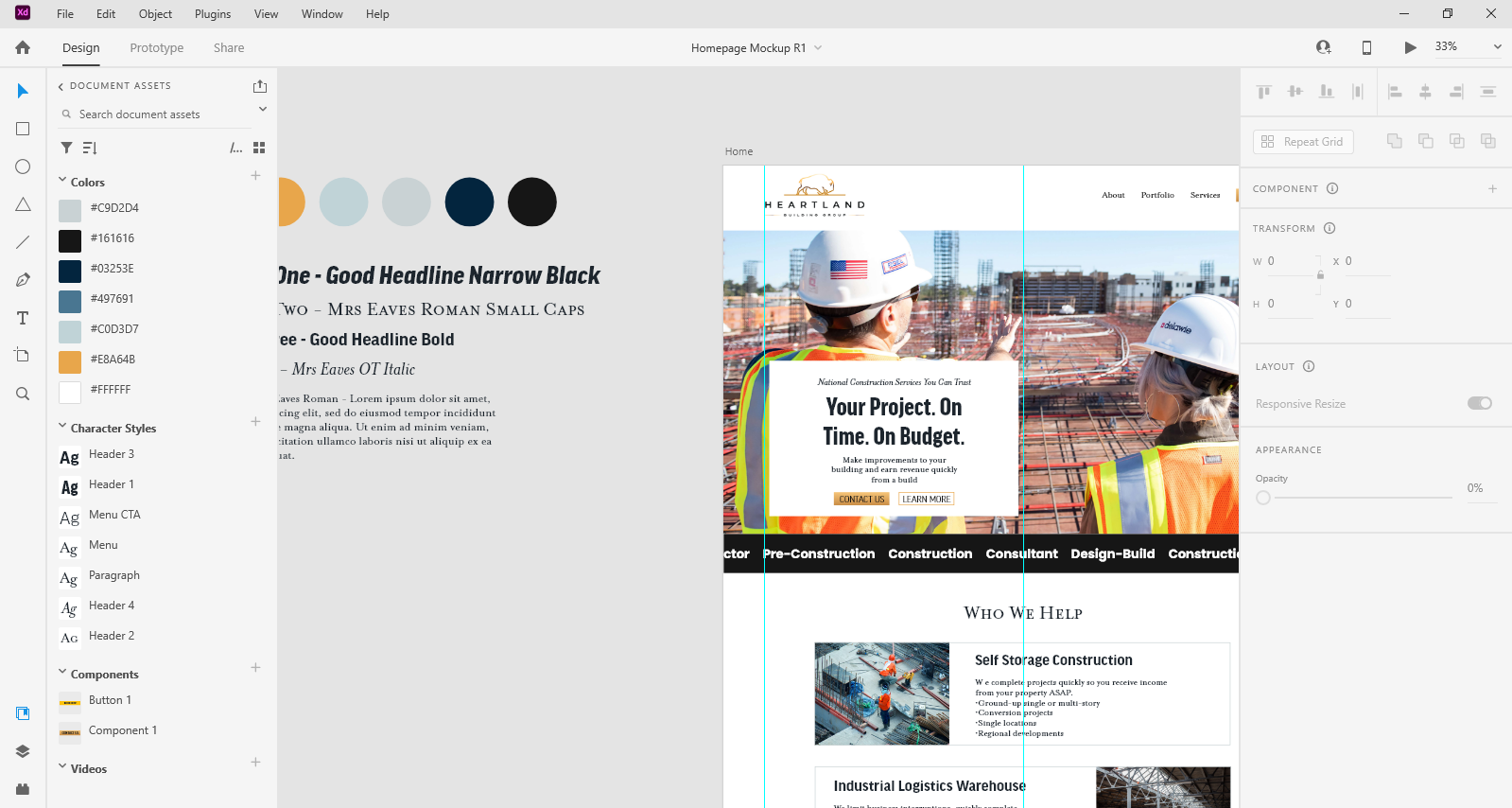This screenshot has width=1512, height=808.
Task: Add a new component in assets panel
Action: click(255, 668)
